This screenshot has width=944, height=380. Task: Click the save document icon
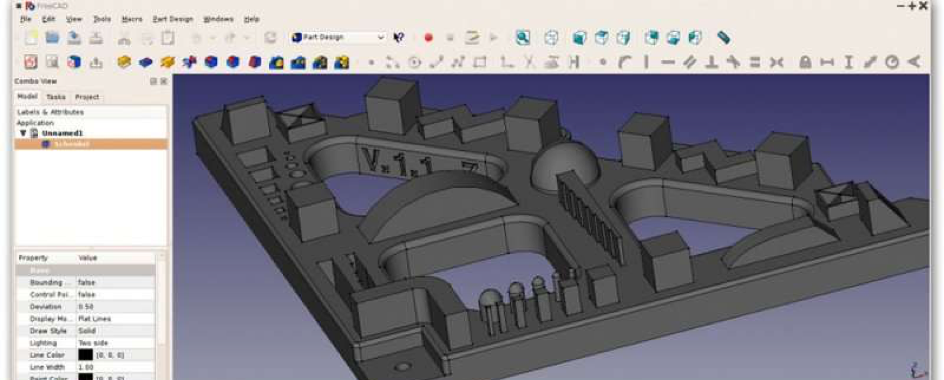(x=74, y=37)
